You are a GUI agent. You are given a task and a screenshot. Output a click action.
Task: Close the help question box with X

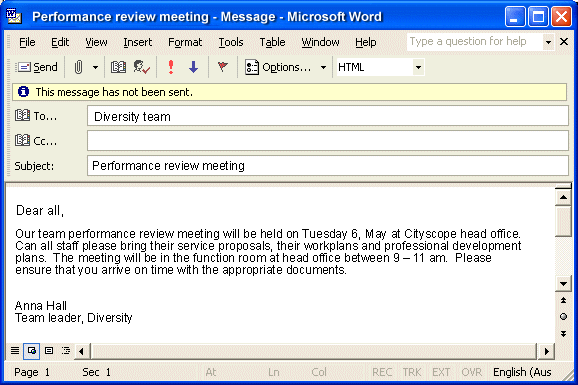(564, 42)
